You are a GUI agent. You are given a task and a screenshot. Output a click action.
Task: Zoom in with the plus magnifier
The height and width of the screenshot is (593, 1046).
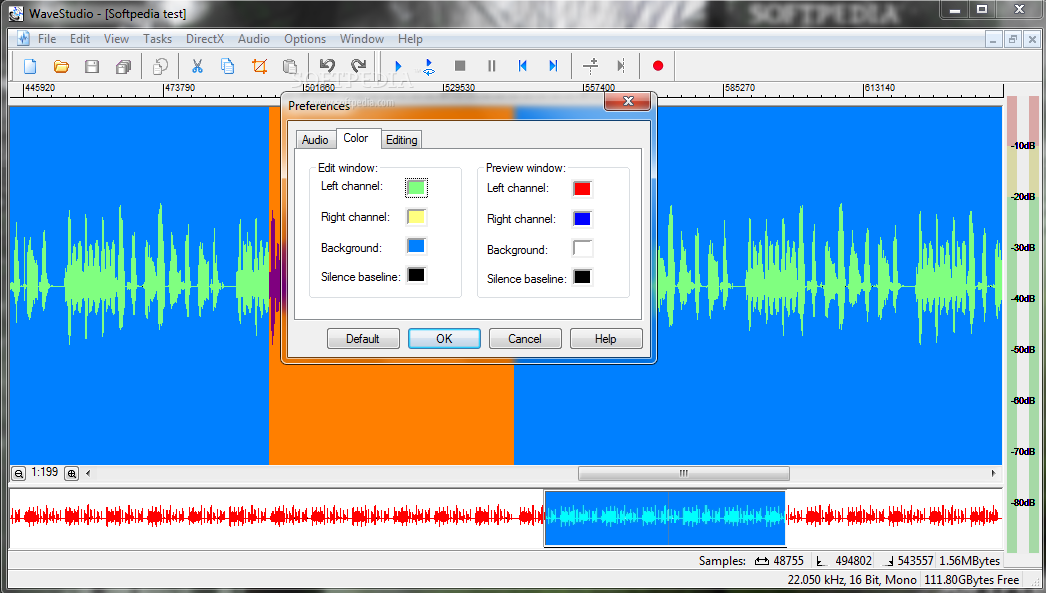pos(71,474)
